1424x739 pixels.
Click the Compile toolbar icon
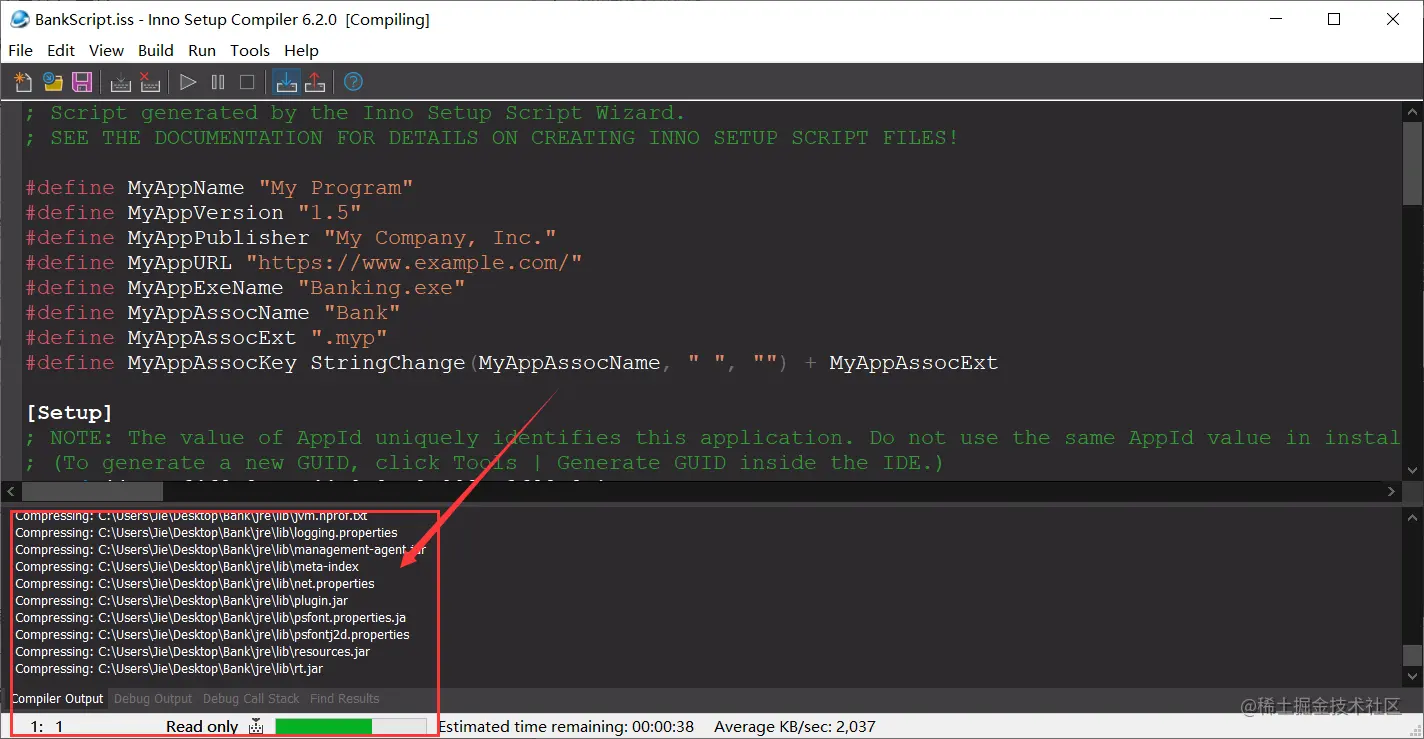point(121,82)
